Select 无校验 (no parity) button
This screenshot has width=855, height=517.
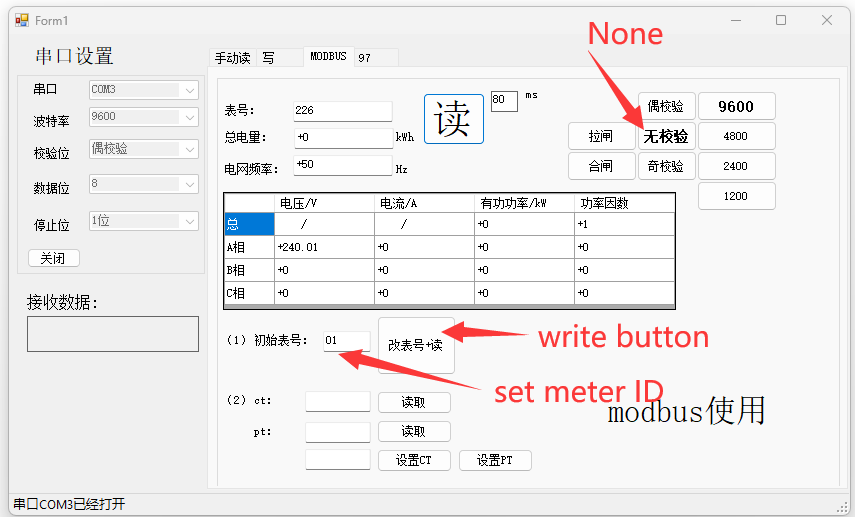point(666,136)
